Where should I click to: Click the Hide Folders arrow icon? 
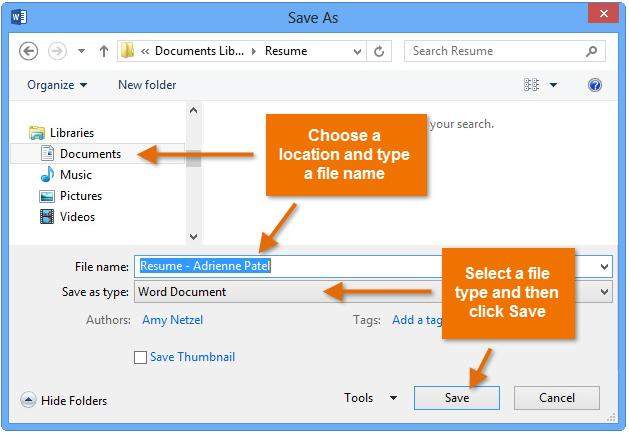pyautogui.click(x=28, y=400)
